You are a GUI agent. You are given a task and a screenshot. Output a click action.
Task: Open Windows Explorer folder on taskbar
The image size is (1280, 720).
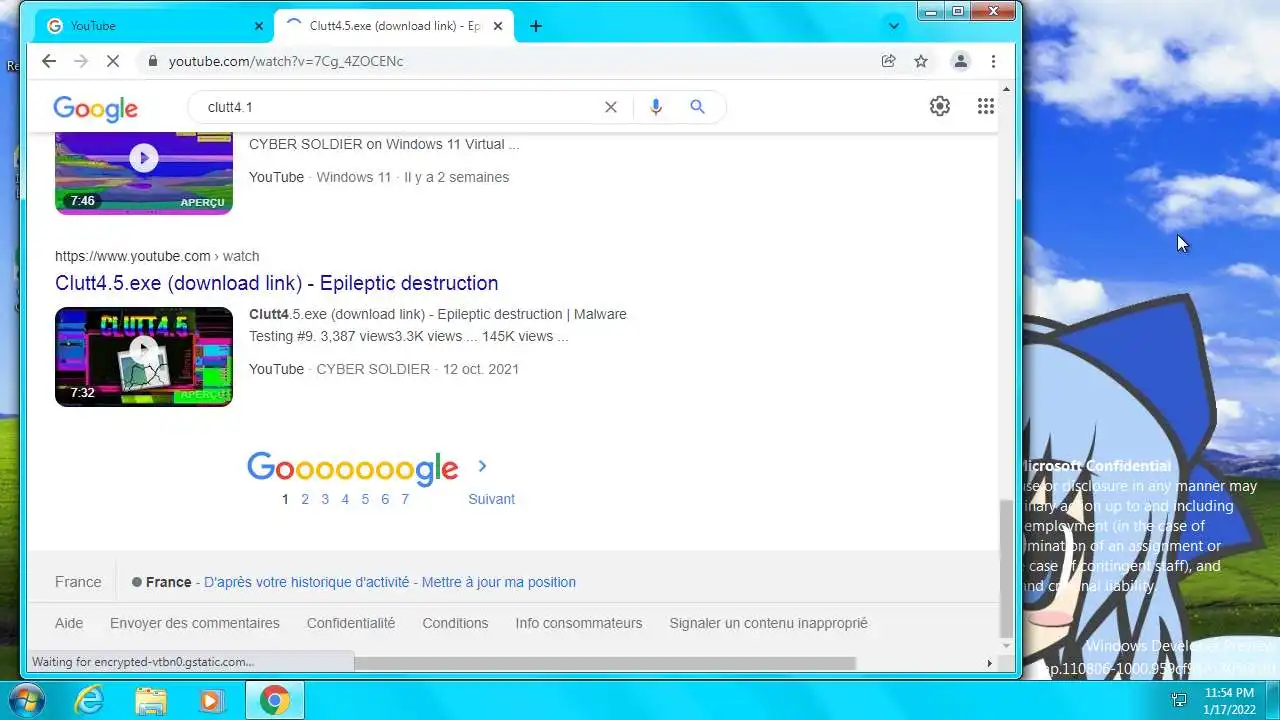click(x=150, y=700)
